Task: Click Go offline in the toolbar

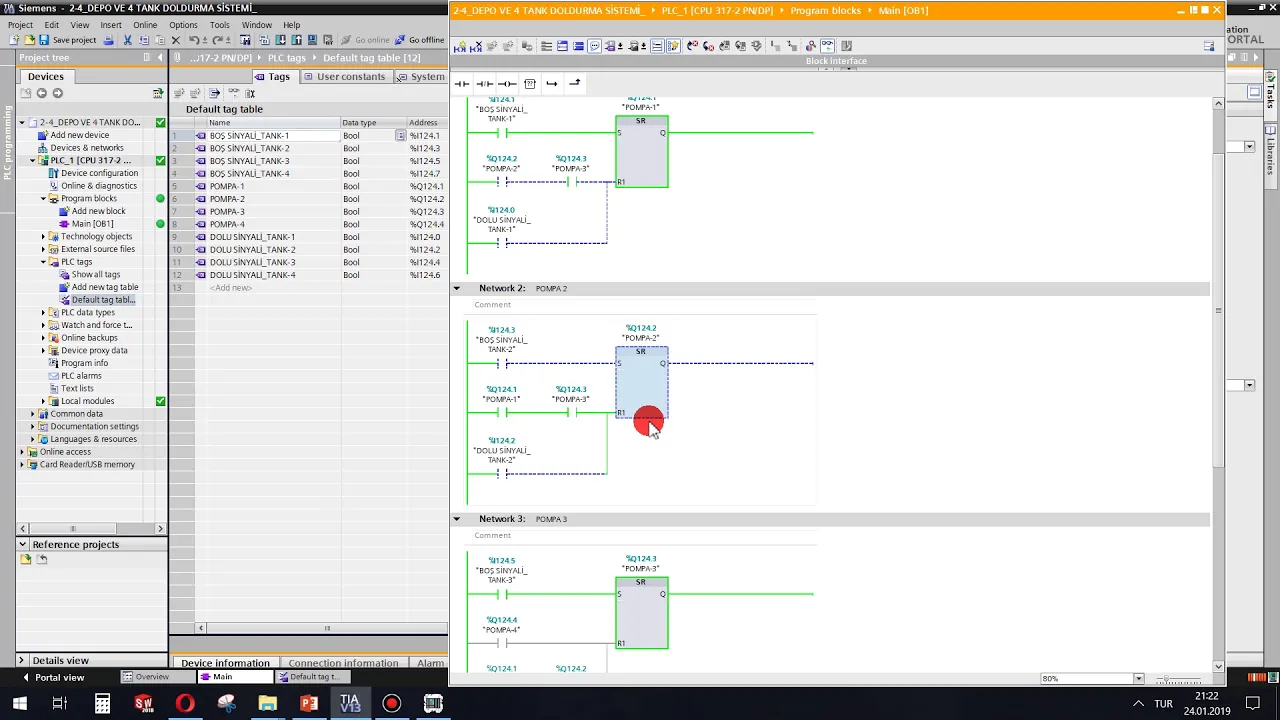Action: pos(419,40)
